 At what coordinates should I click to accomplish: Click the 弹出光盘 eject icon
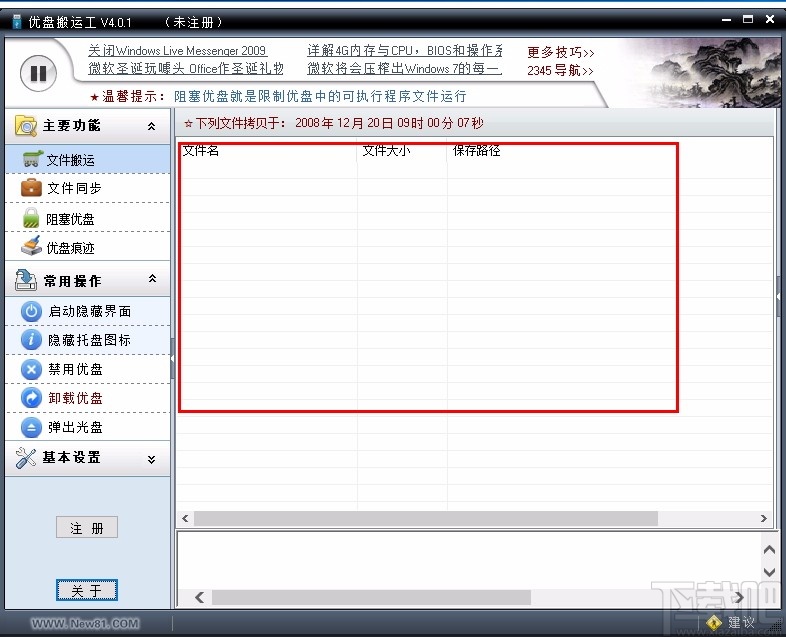point(31,427)
